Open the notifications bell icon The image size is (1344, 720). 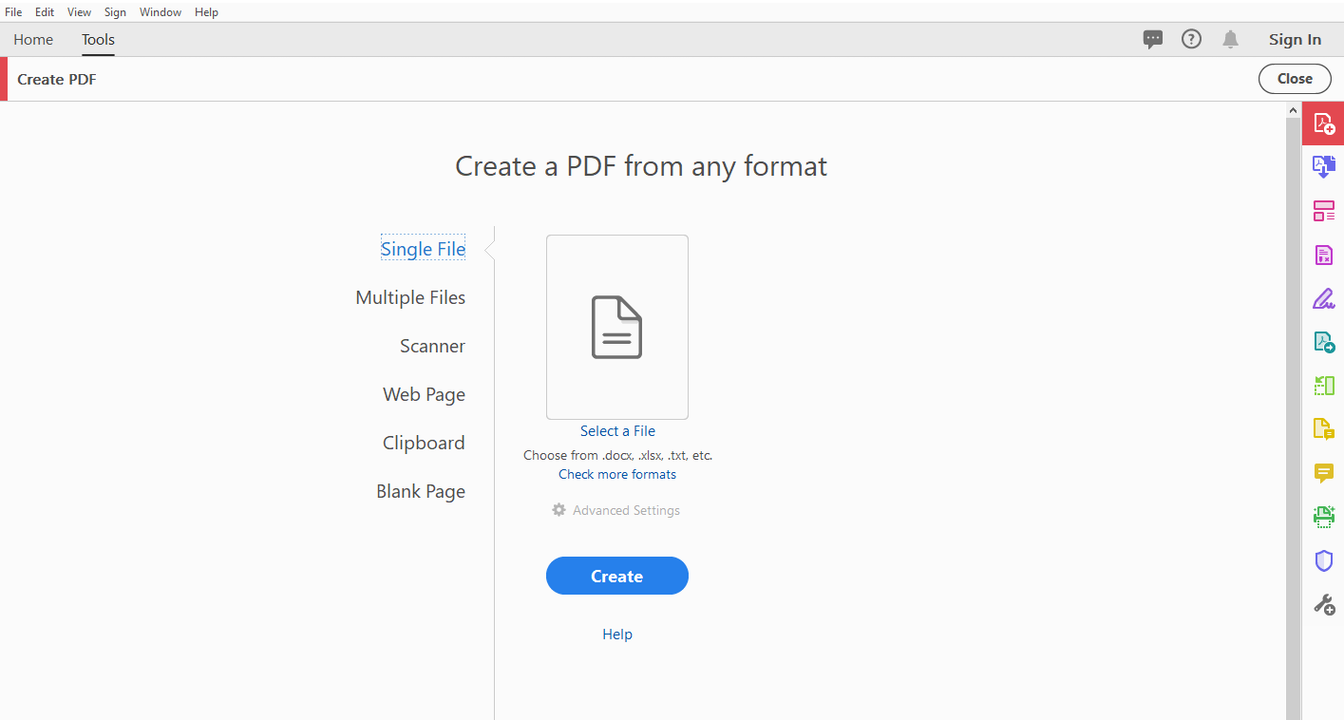(1230, 39)
